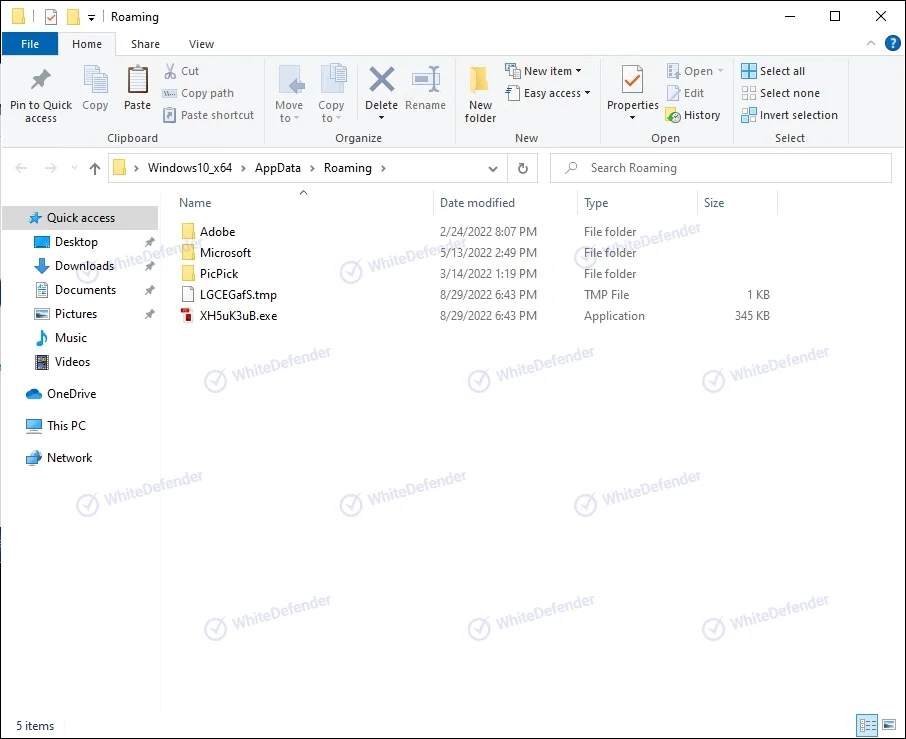Click the Help question mark icon
Screen dimensions: 906x739
(893, 43)
